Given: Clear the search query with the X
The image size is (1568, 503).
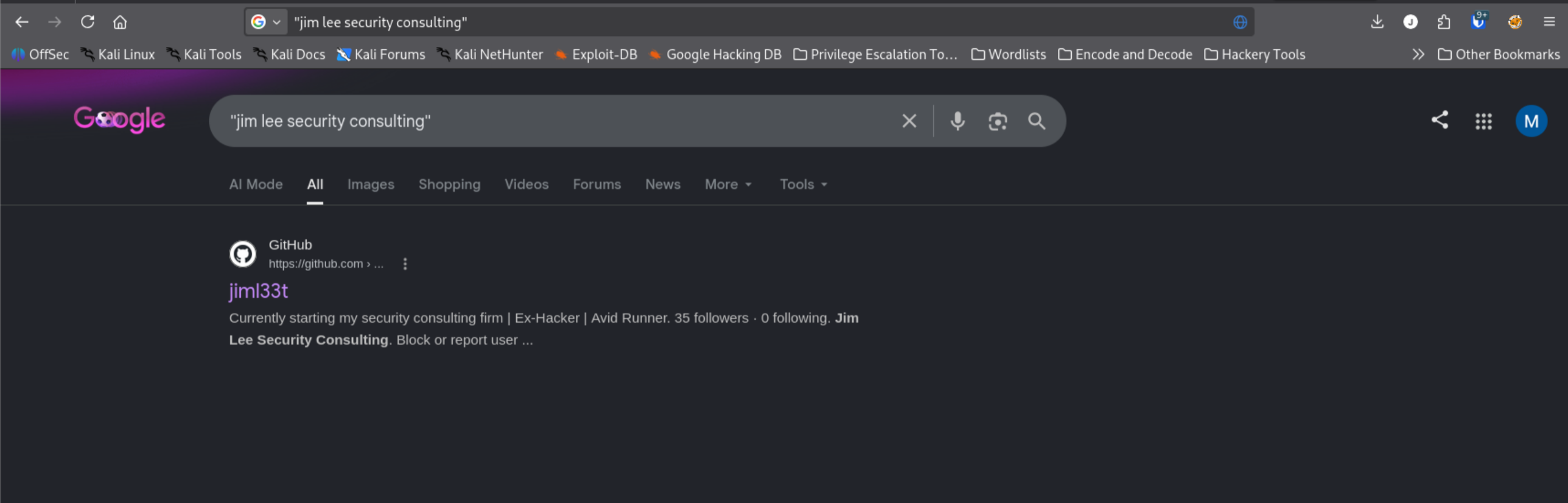Looking at the screenshot, I should tap(909, 121).
